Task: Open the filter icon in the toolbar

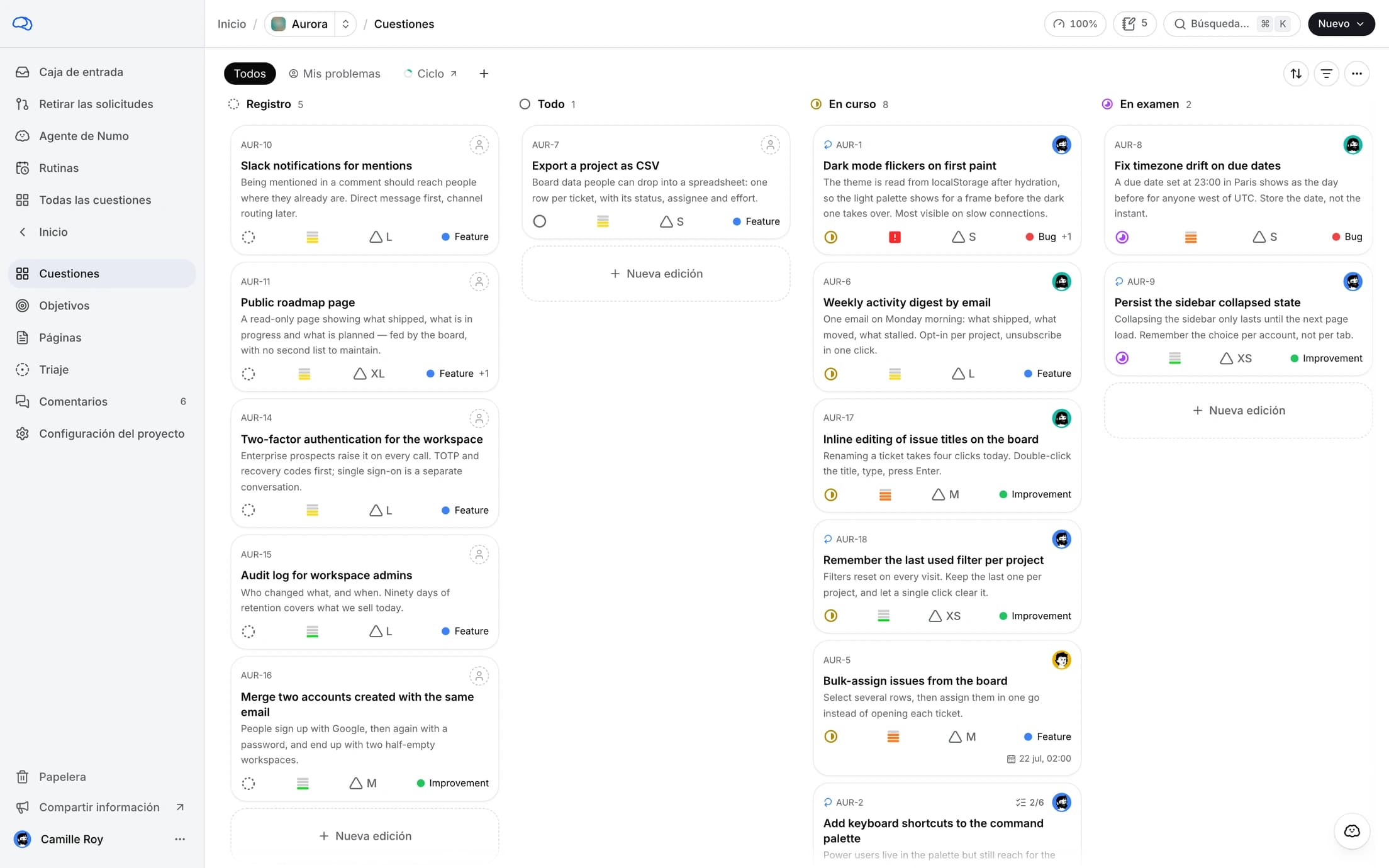Action: click(x=1326, y=74)
